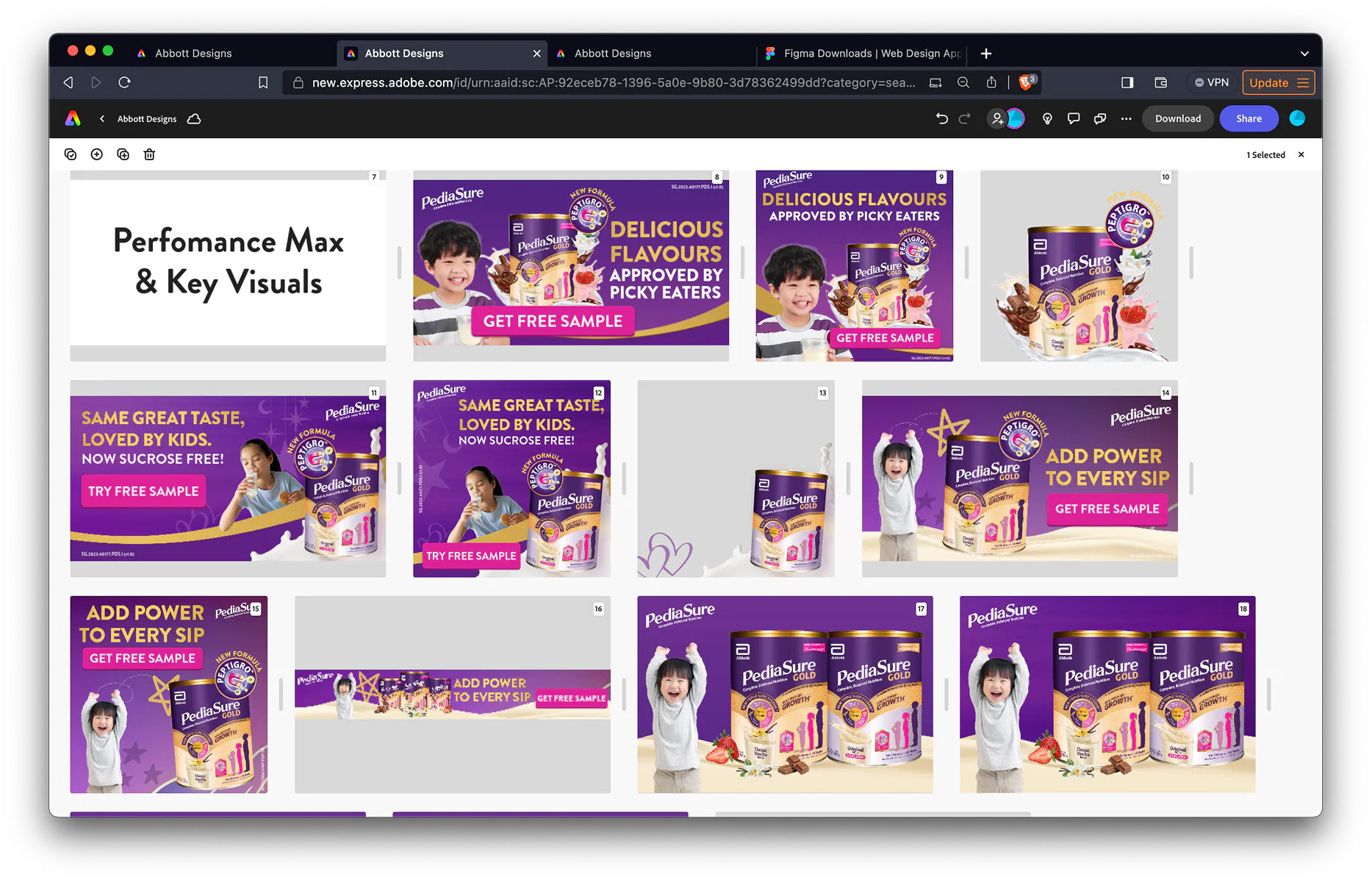Viewport: 1372px width, 882px height.
Task: Close the active Abbott Designs tab
Action: tap(536, 54)
